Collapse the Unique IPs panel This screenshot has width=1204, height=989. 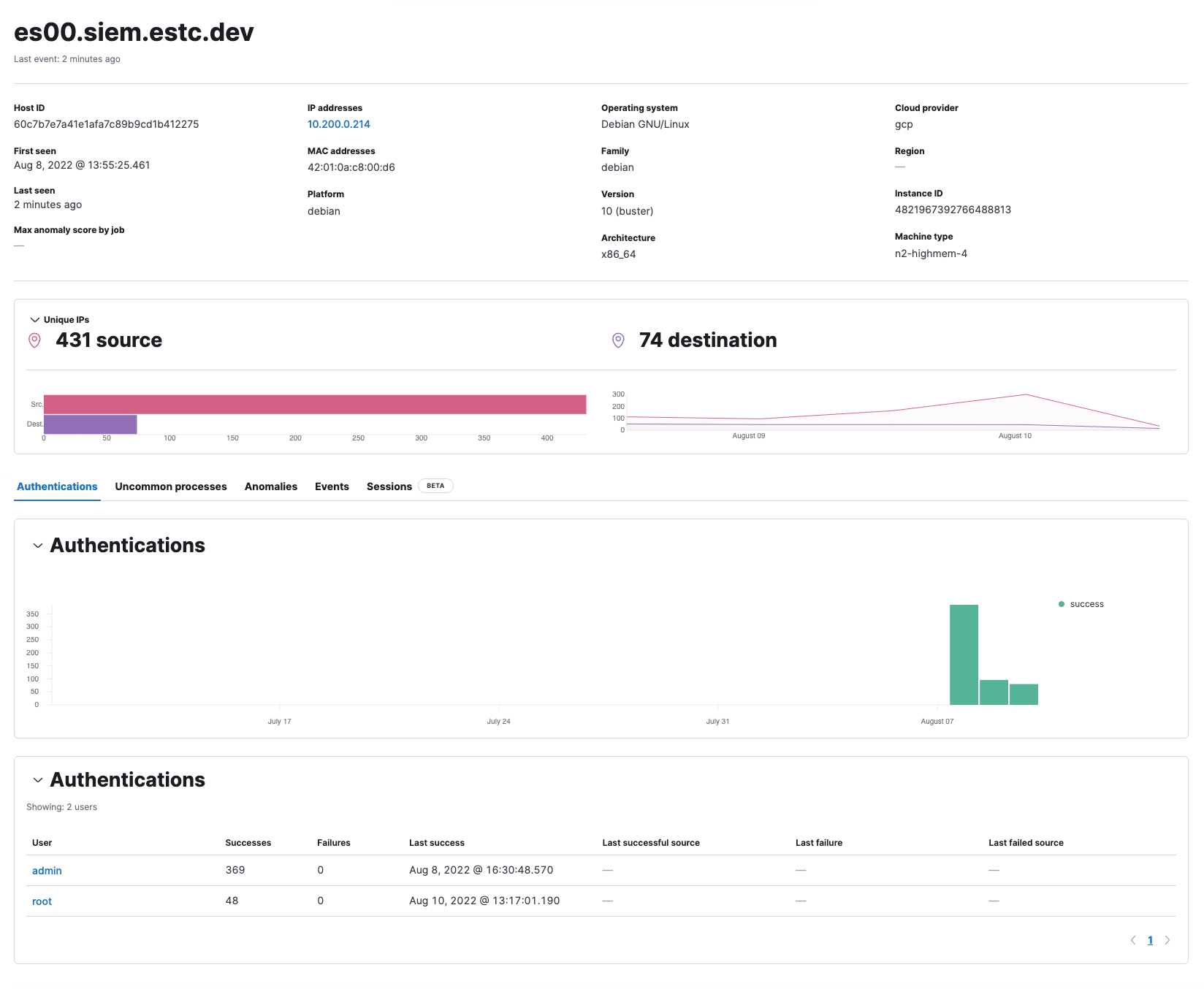pyautogui.click(x=34, y=320)
